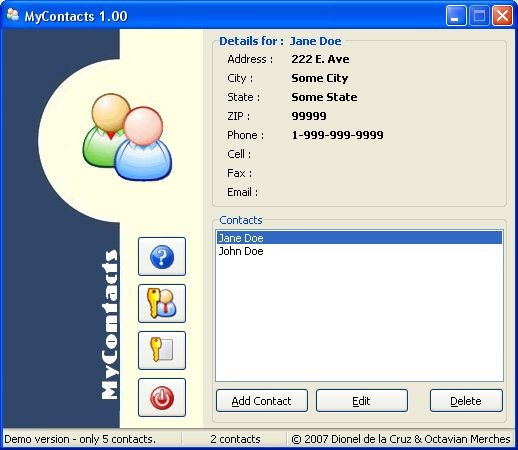Click the Contacts group label
518x450 pixels.
tap(241, 220)
